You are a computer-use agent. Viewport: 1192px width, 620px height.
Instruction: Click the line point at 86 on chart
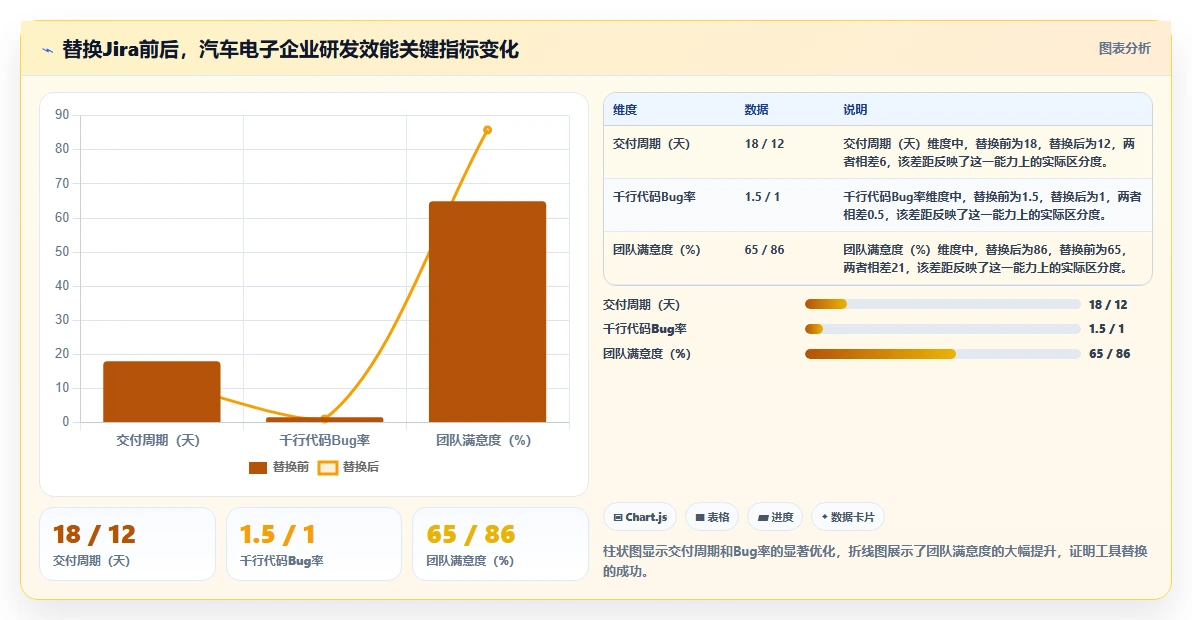click(x=487, y=130)
